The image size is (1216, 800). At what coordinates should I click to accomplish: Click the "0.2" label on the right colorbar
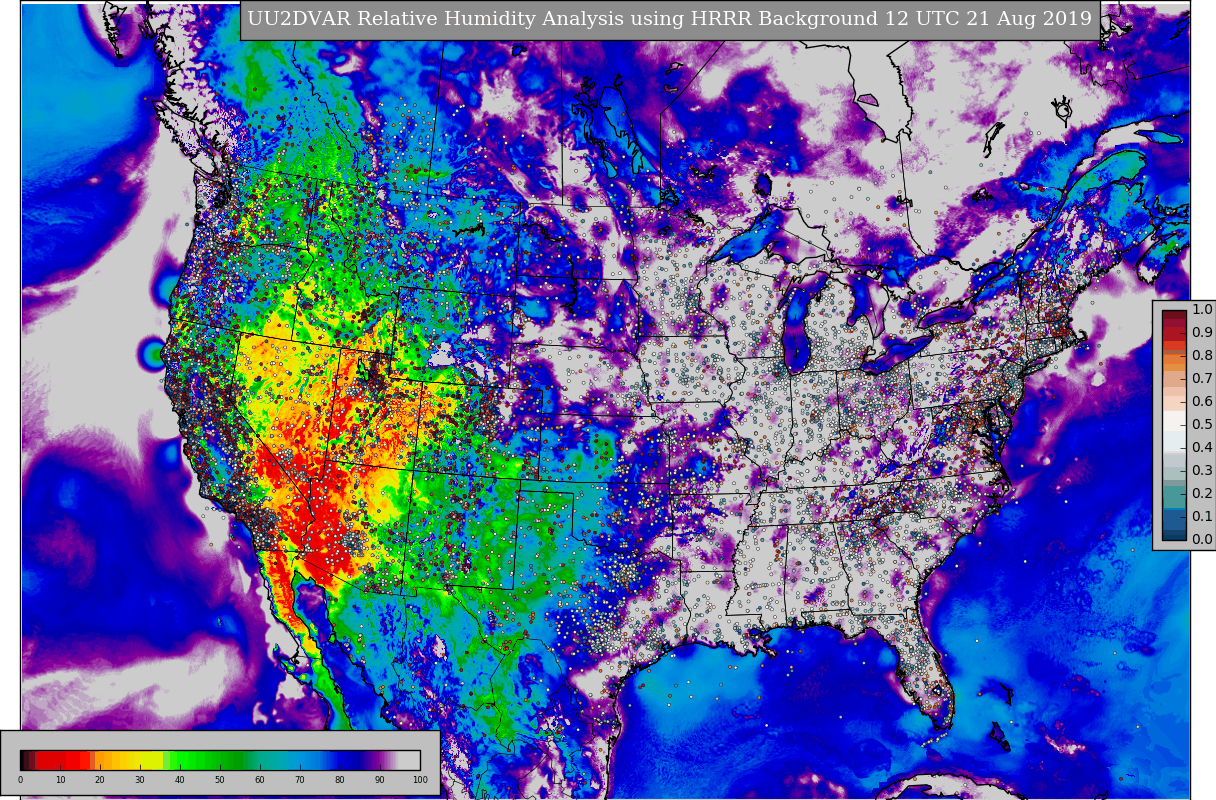(1202, 494)
